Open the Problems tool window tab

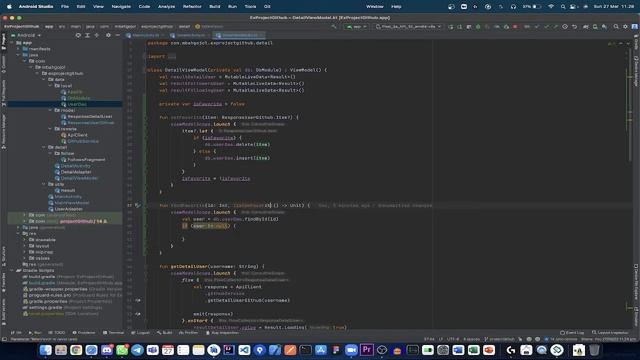coord(84,333)
